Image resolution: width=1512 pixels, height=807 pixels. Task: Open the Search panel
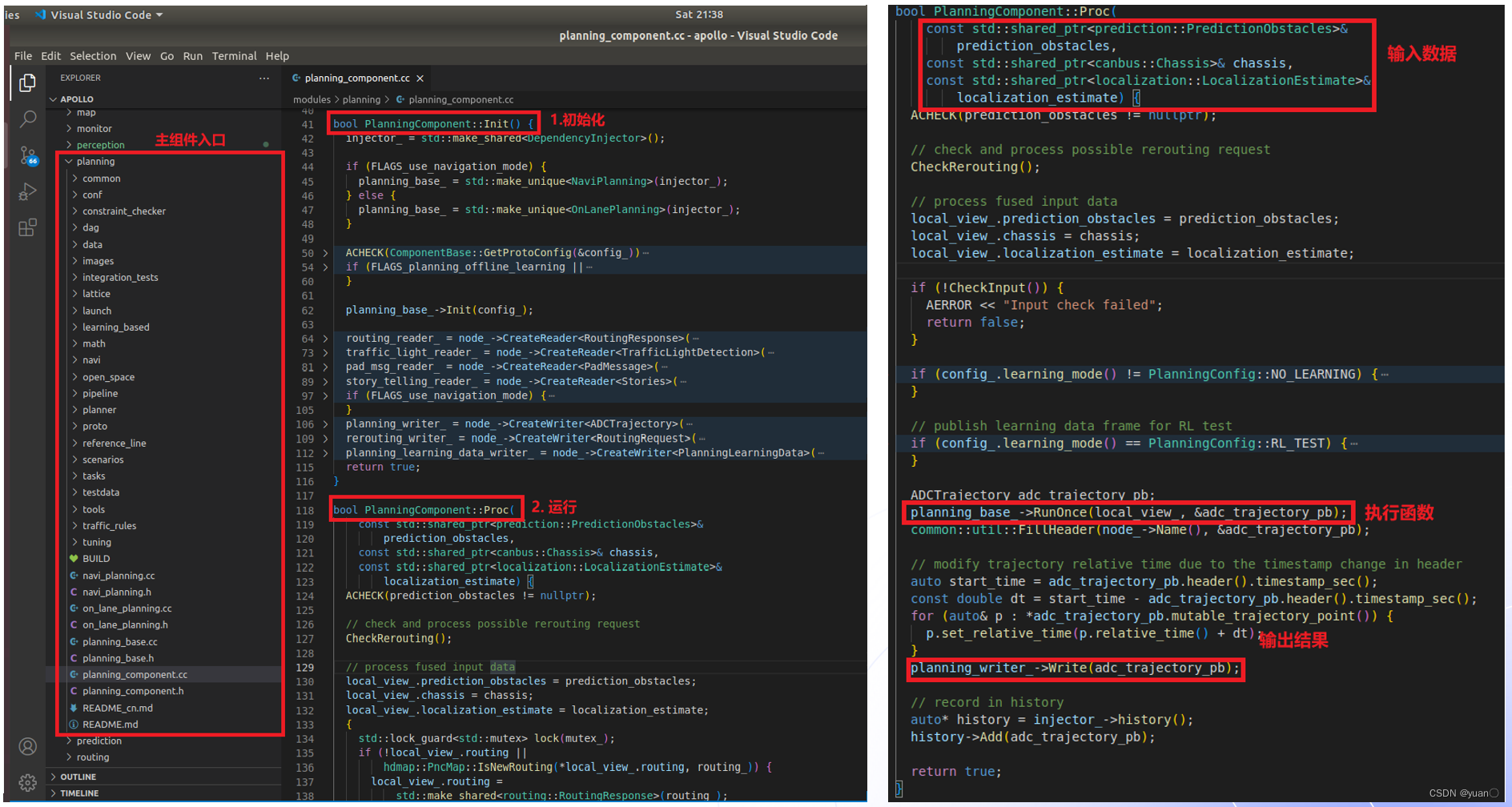coord(27,118)
